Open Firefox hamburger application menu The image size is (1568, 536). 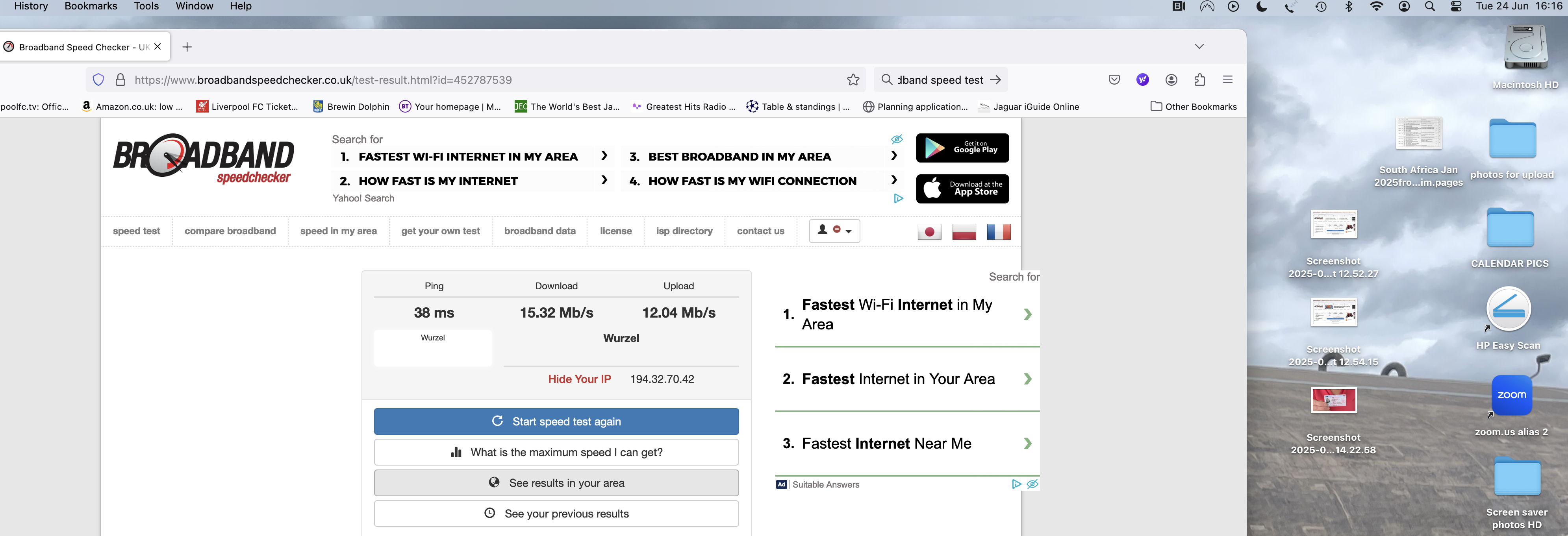click(1227, 80)
